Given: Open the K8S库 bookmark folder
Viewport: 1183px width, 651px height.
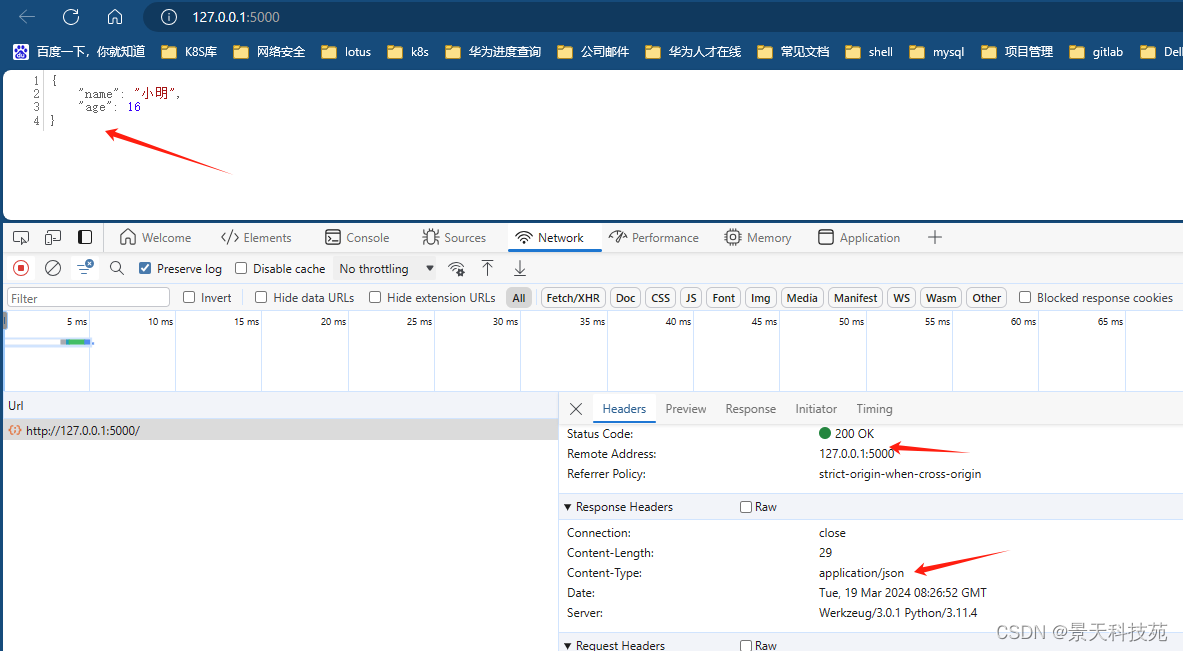Looking at the screenshot, I should click(x=189, y=51).
